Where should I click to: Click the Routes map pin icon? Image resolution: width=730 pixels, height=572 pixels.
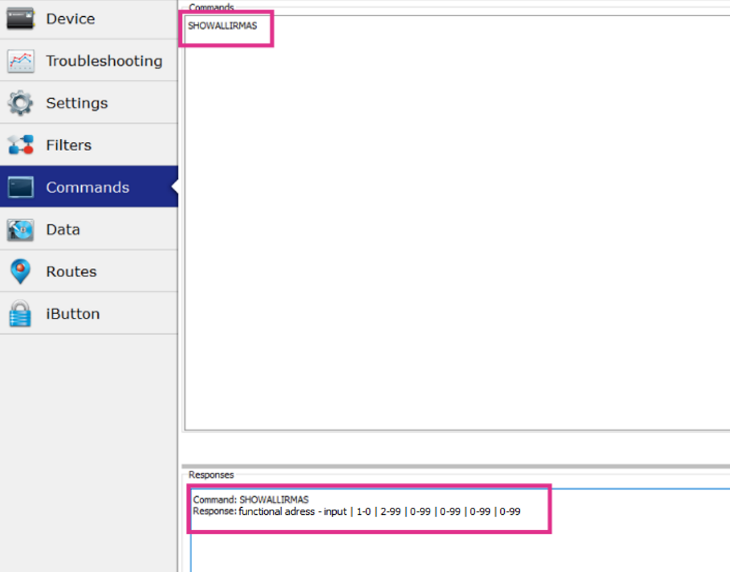pyautogui.click(x=21, y=272)
